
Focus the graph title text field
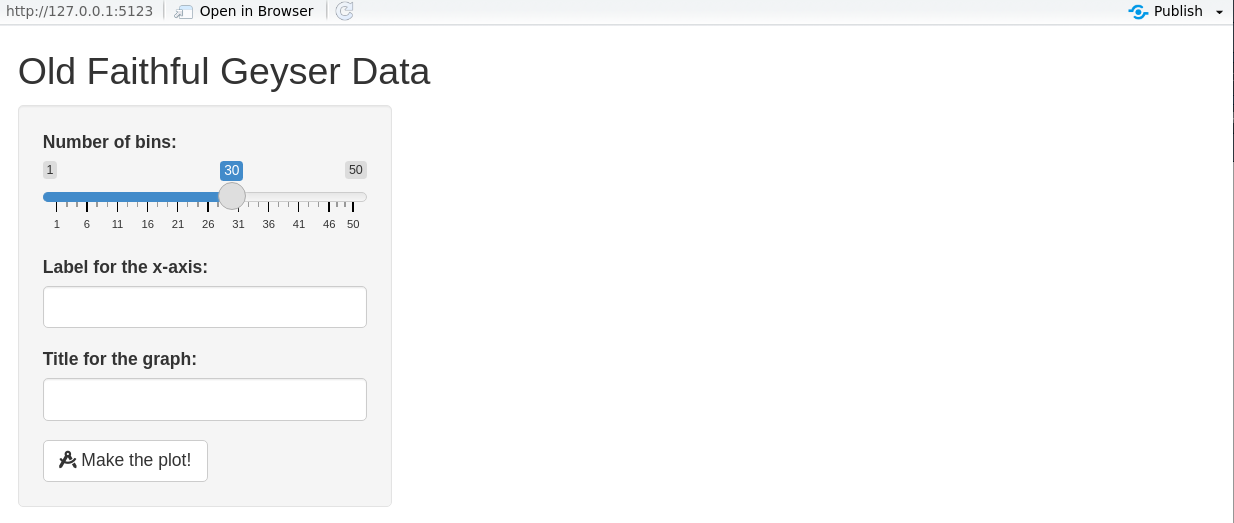coord(205,399)
